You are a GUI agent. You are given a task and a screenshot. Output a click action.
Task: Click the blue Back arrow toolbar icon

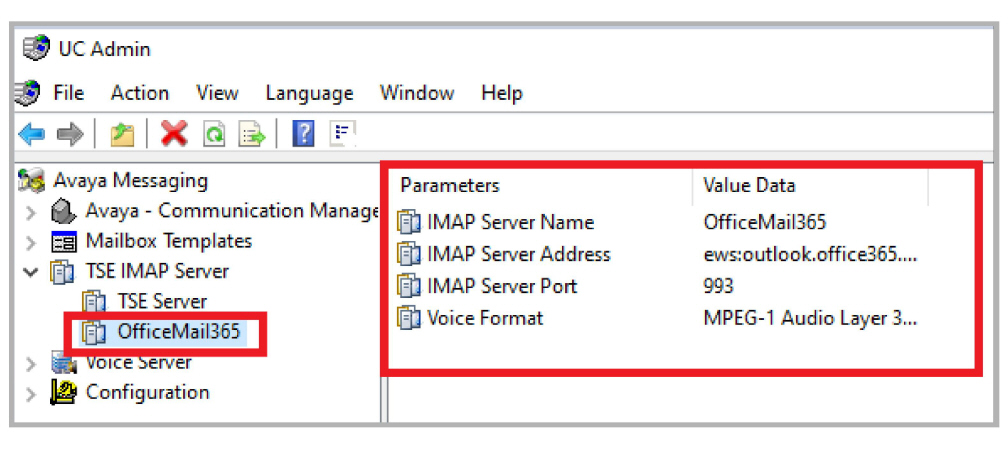[x=32, y=134]
